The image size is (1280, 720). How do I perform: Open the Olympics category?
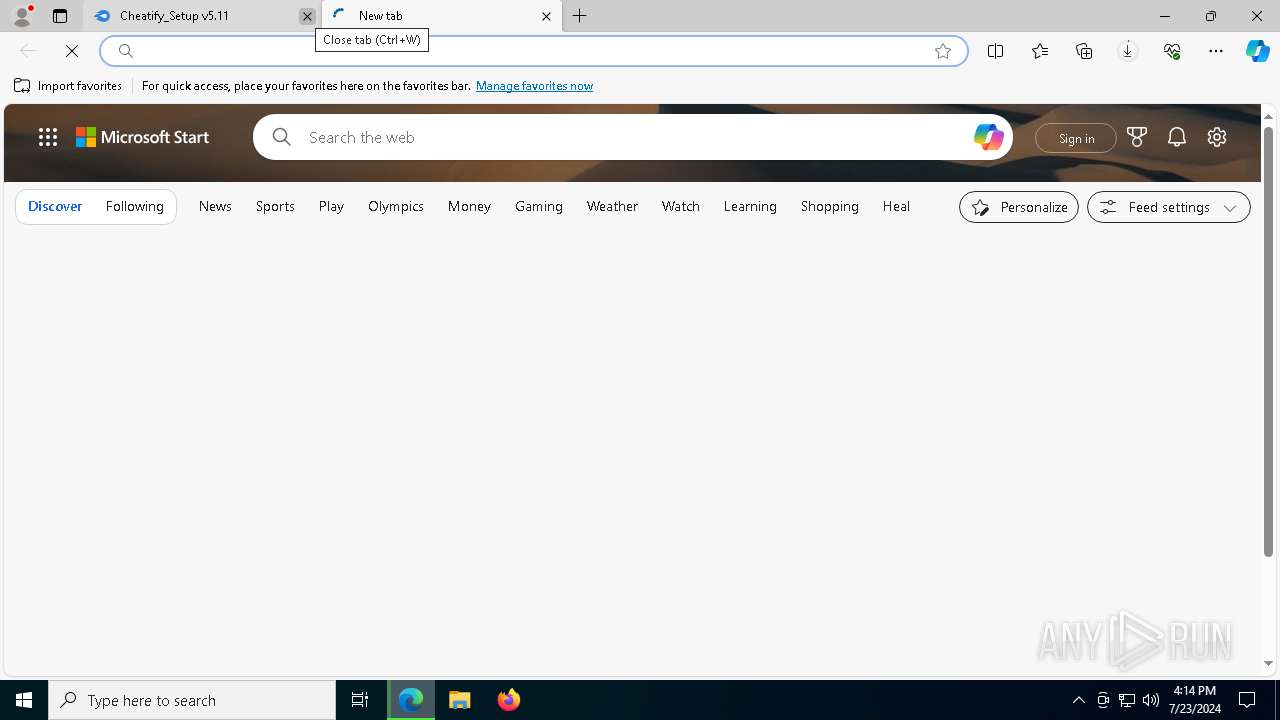[x=396, y=206]
